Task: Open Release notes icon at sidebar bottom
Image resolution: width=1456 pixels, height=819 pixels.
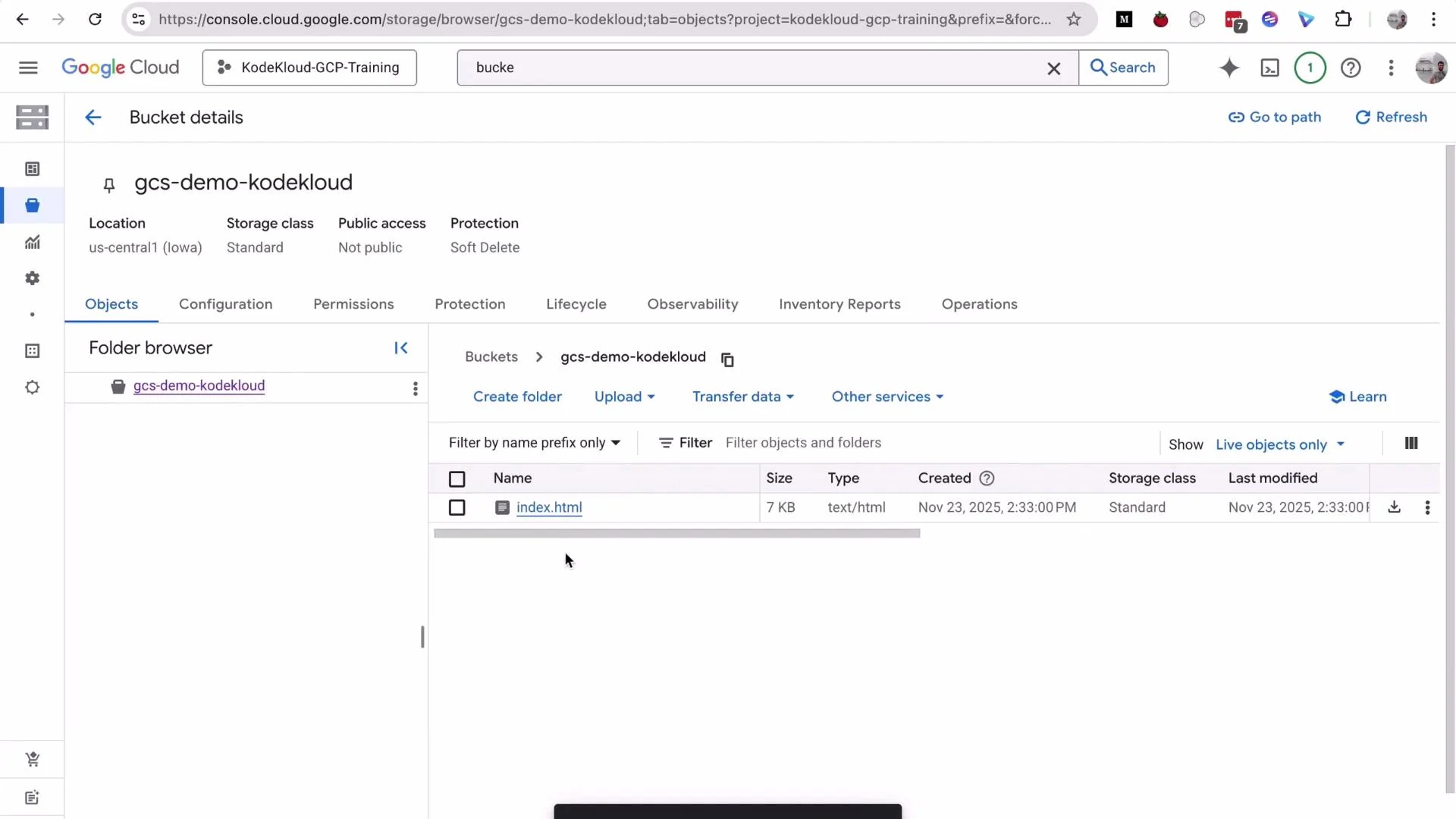Action: click(32, 797)
